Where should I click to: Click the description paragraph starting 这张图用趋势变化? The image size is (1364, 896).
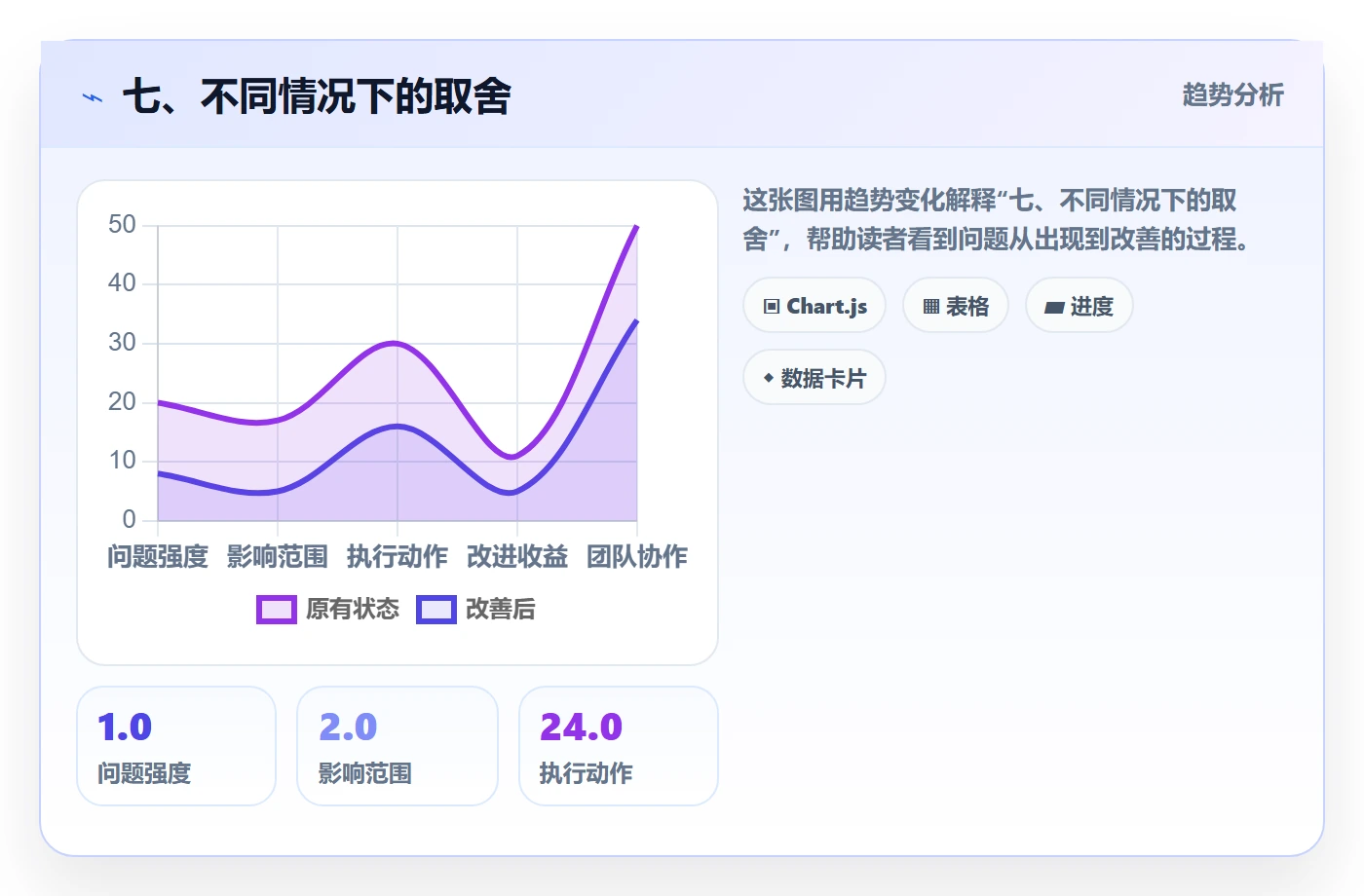[996, 219]
